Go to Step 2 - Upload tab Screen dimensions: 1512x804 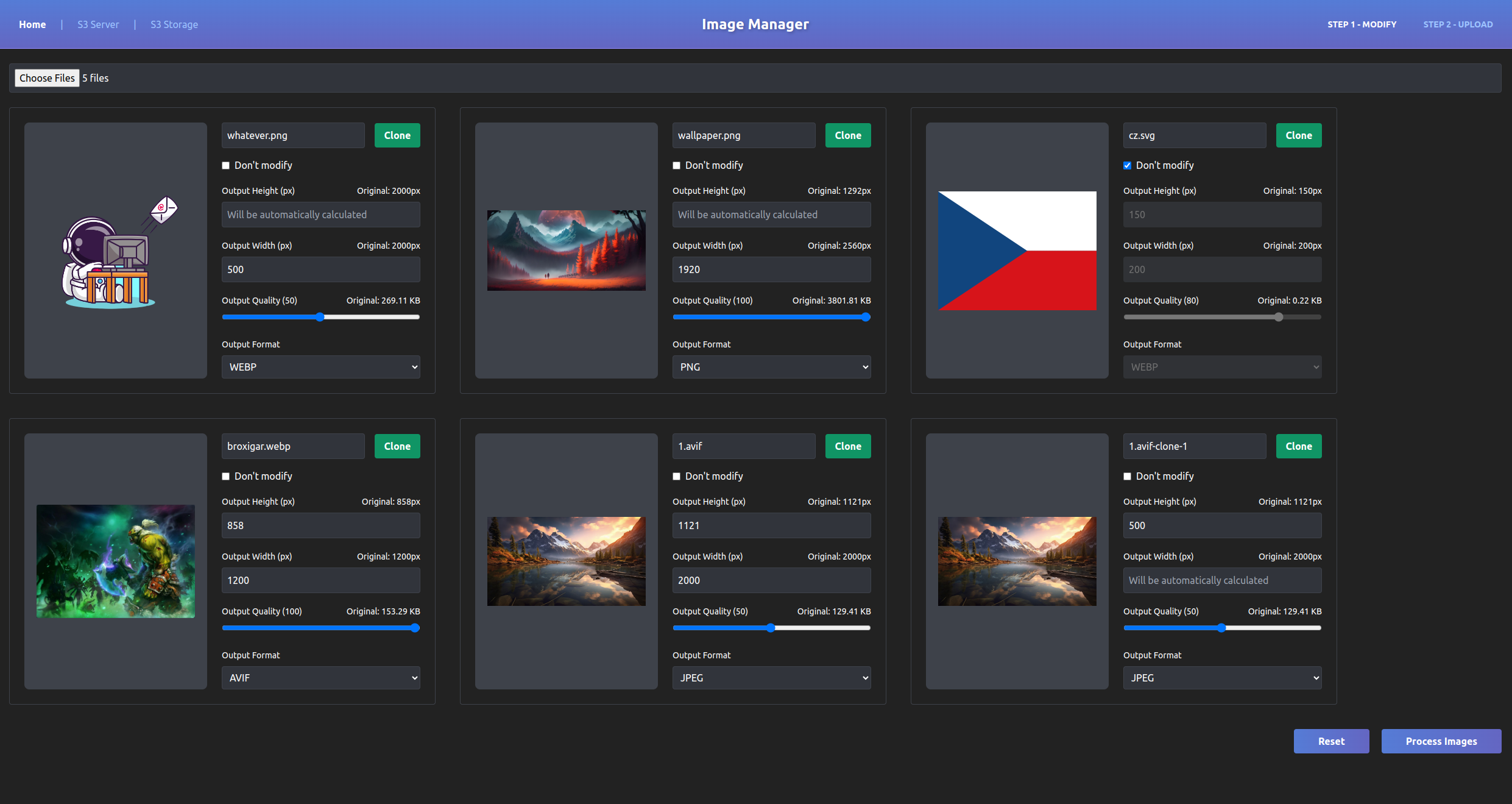click(x=1457, y=24)
